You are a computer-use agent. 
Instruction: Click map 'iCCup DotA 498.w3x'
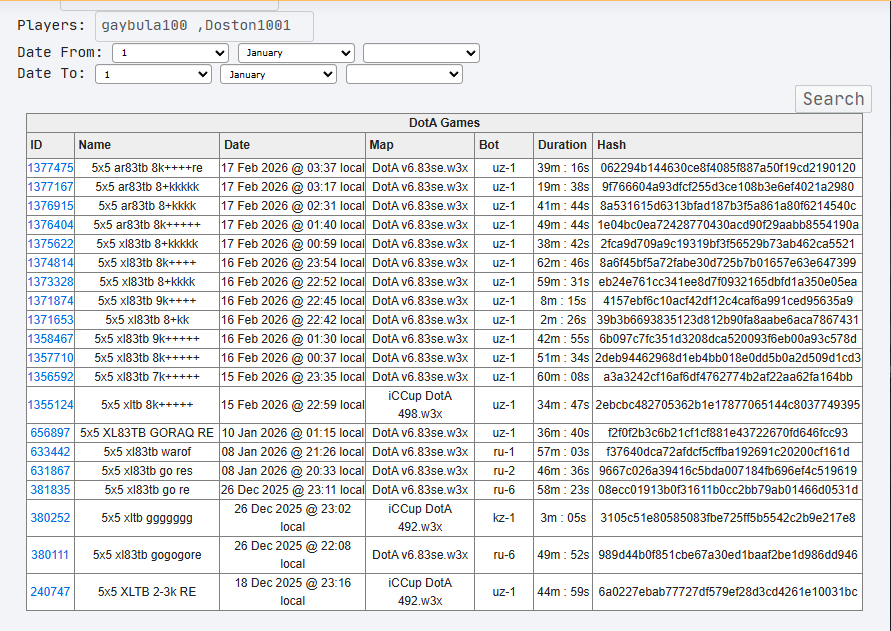pos(420,405)
